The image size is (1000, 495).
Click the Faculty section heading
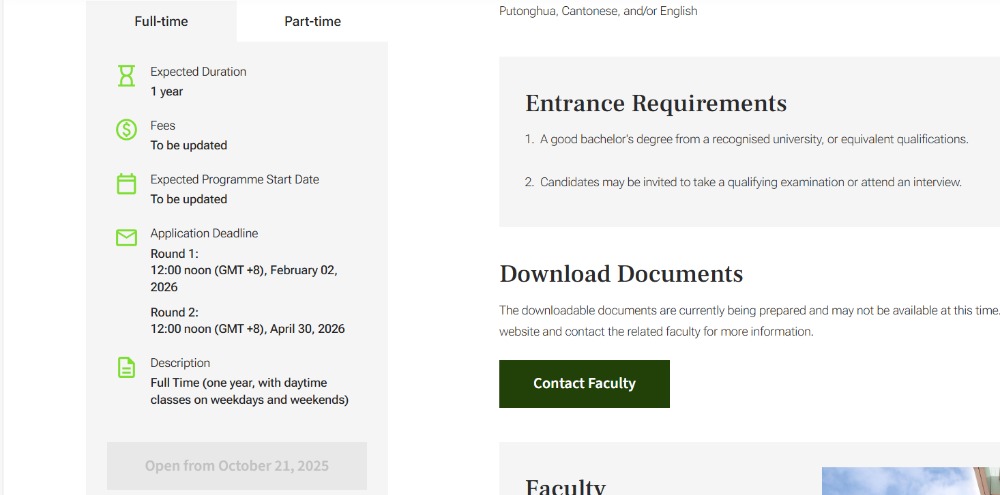565,486
